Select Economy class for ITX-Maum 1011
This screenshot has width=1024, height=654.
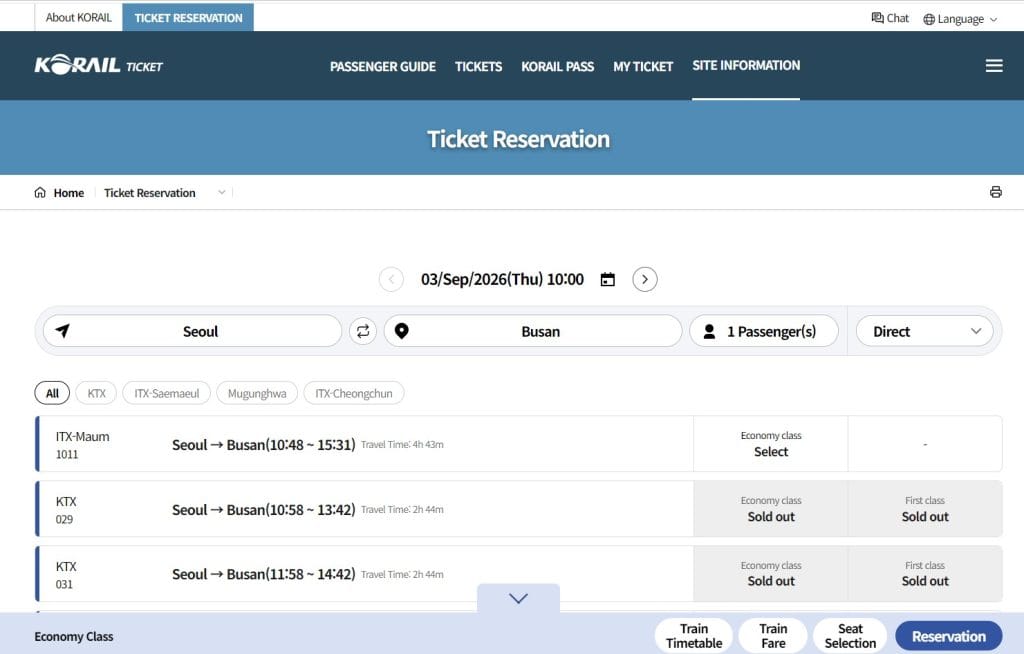(771, 444)
